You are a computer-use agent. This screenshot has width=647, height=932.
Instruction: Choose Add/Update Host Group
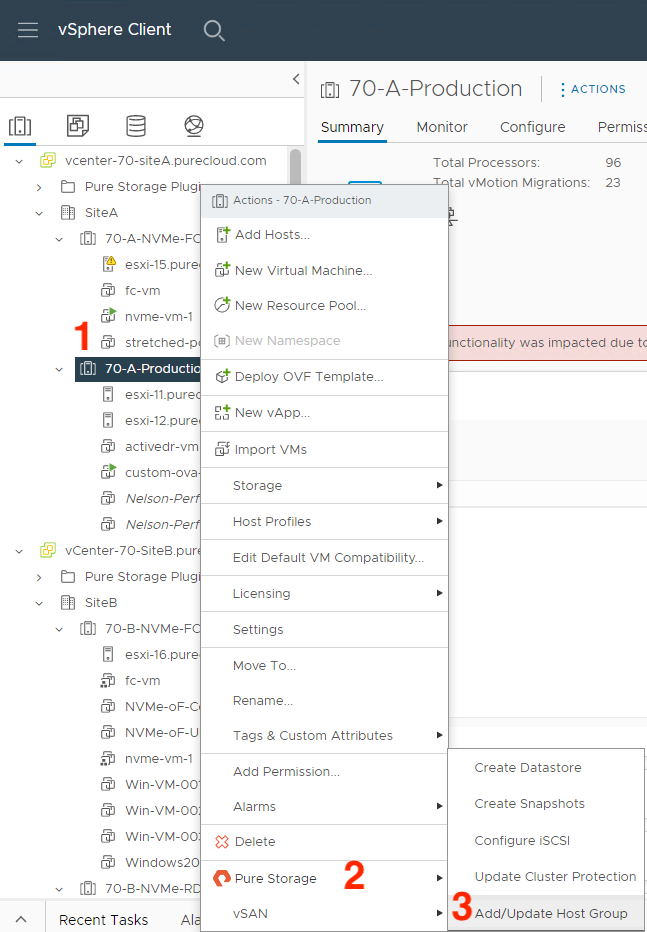tap(546, 914)
